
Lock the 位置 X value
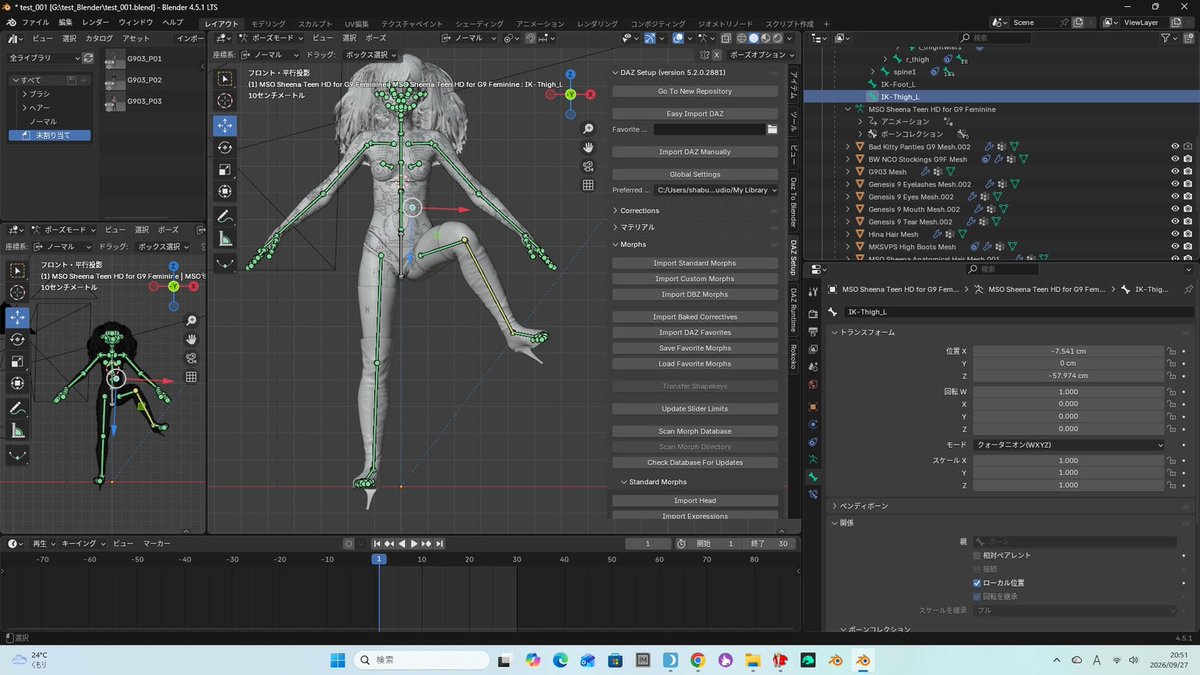[x=1170, y=351]
